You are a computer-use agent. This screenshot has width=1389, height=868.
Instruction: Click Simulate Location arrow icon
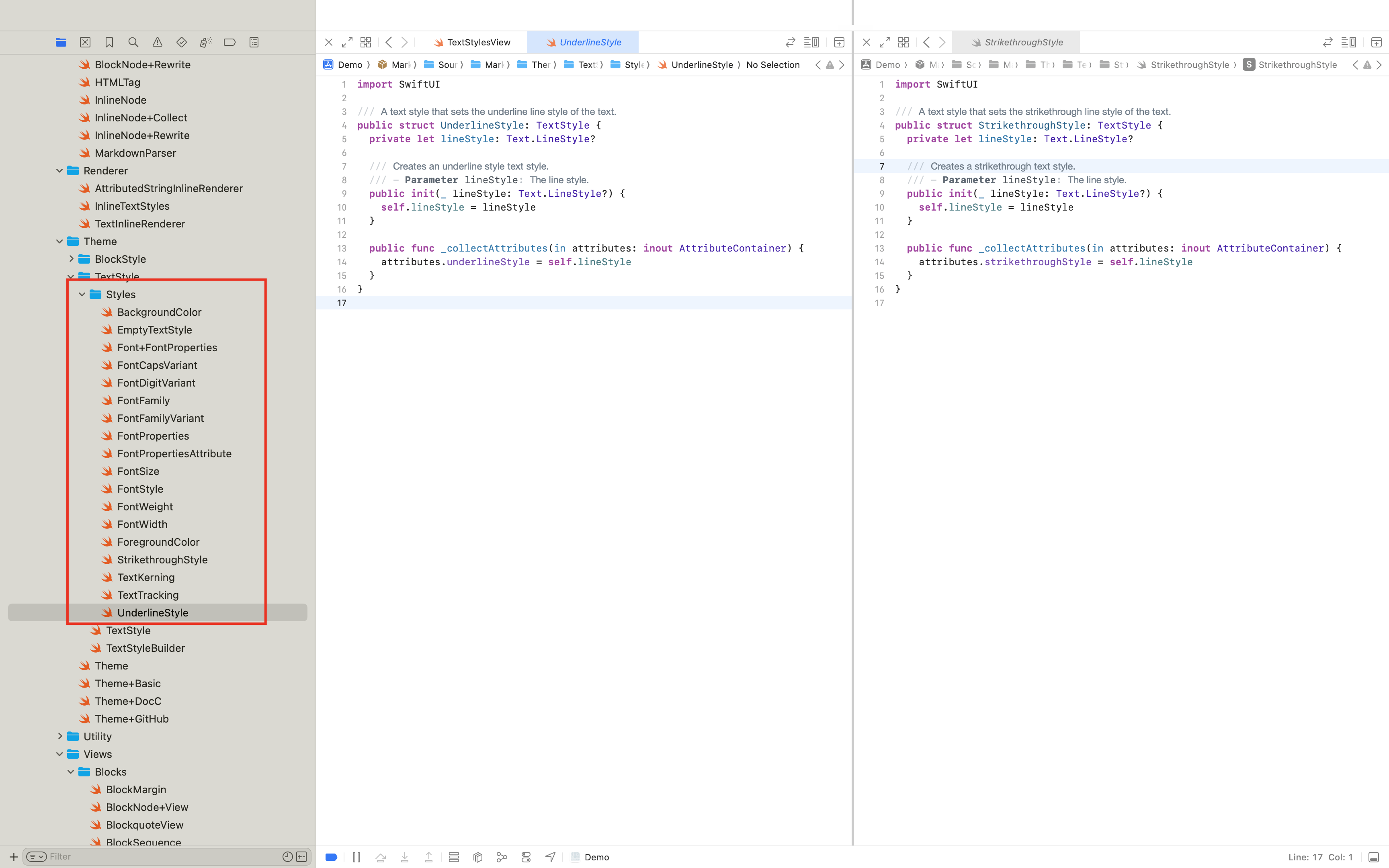(550, 857)
